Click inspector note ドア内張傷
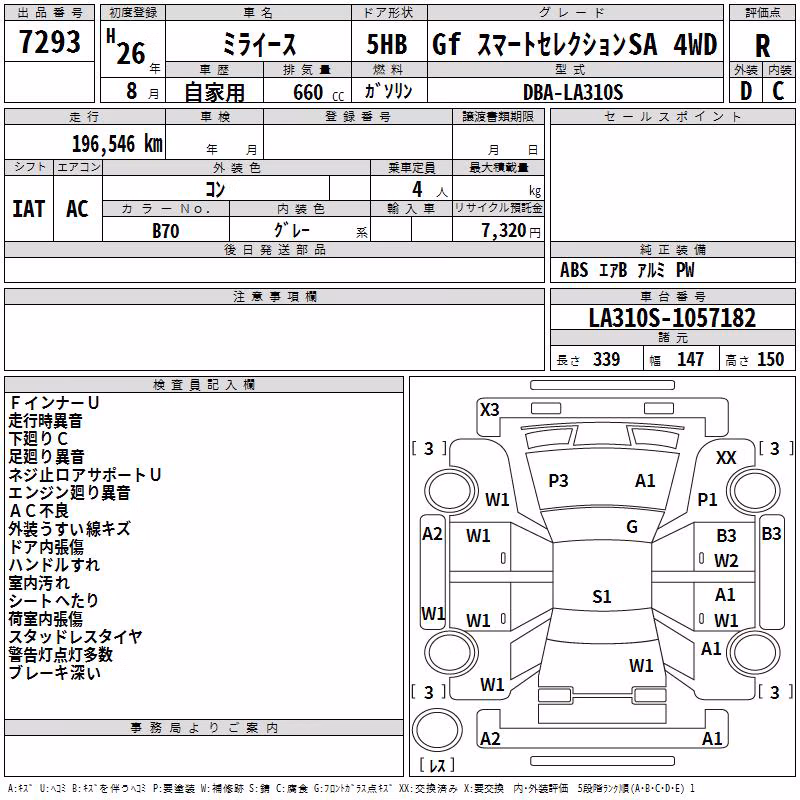This screenshot has width=800, height=800. [46, 547]
